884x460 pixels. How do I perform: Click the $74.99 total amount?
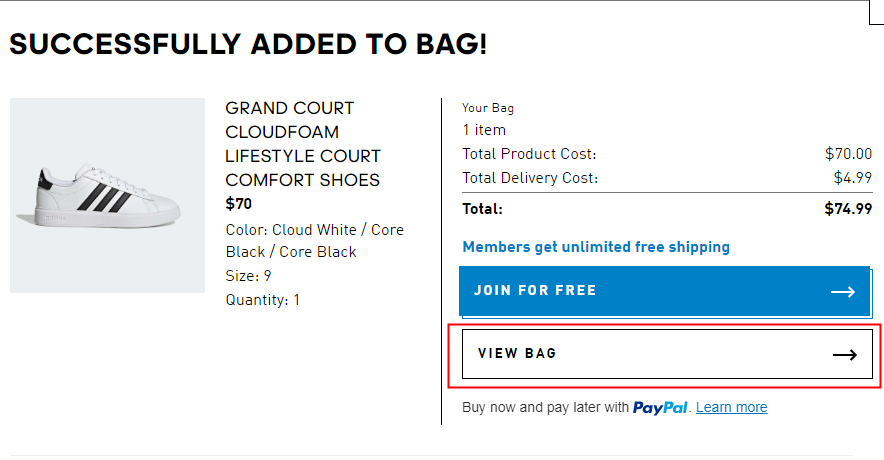coord(848,209)
